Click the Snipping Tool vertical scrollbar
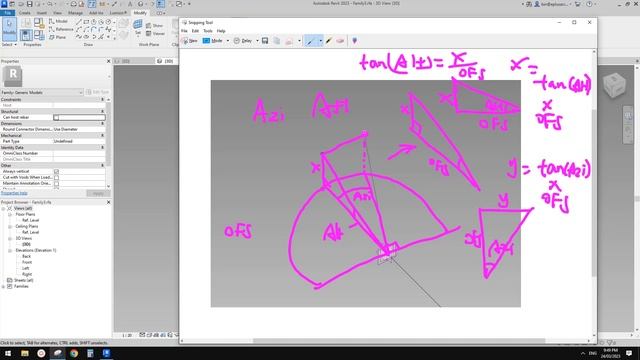The width and height of the screenshot is (640, 360). click(594, 193)
